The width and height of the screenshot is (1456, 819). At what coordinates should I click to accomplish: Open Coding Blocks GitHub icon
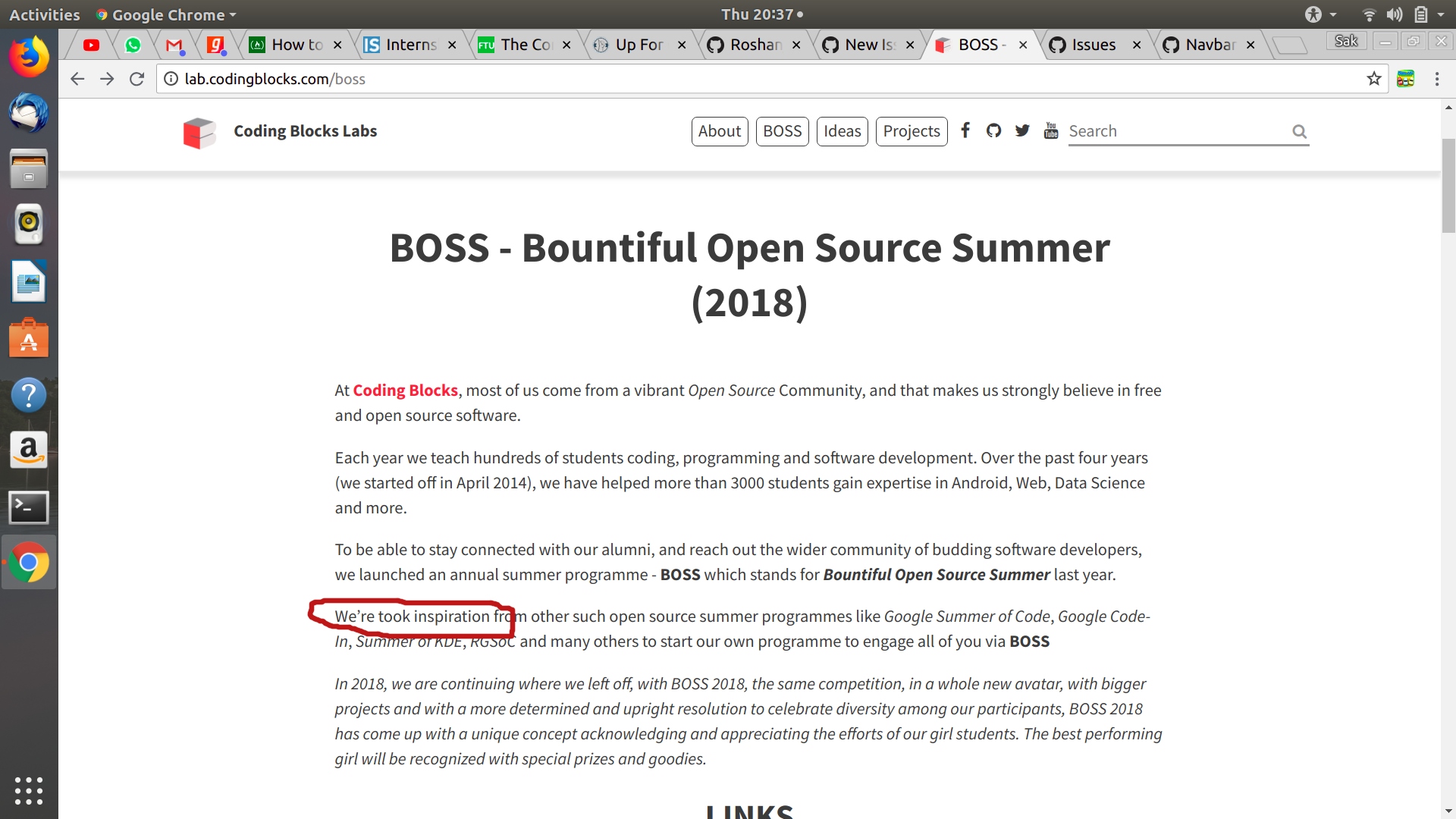pos(993,130)
